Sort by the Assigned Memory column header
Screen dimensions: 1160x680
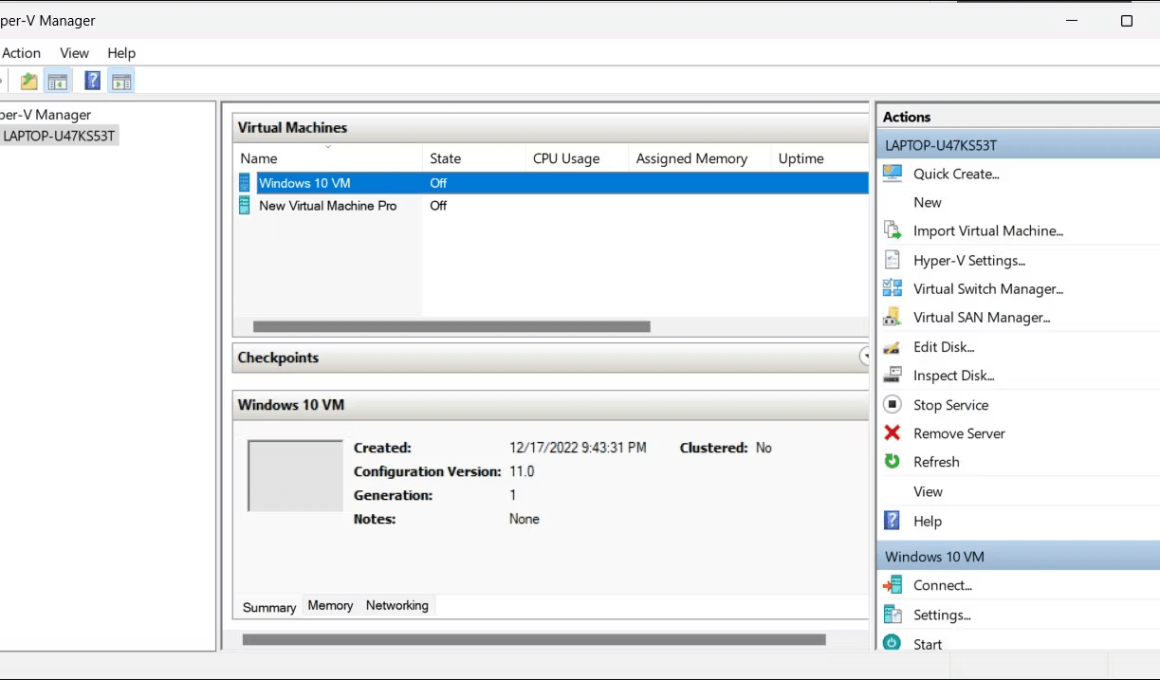(699, 158)
